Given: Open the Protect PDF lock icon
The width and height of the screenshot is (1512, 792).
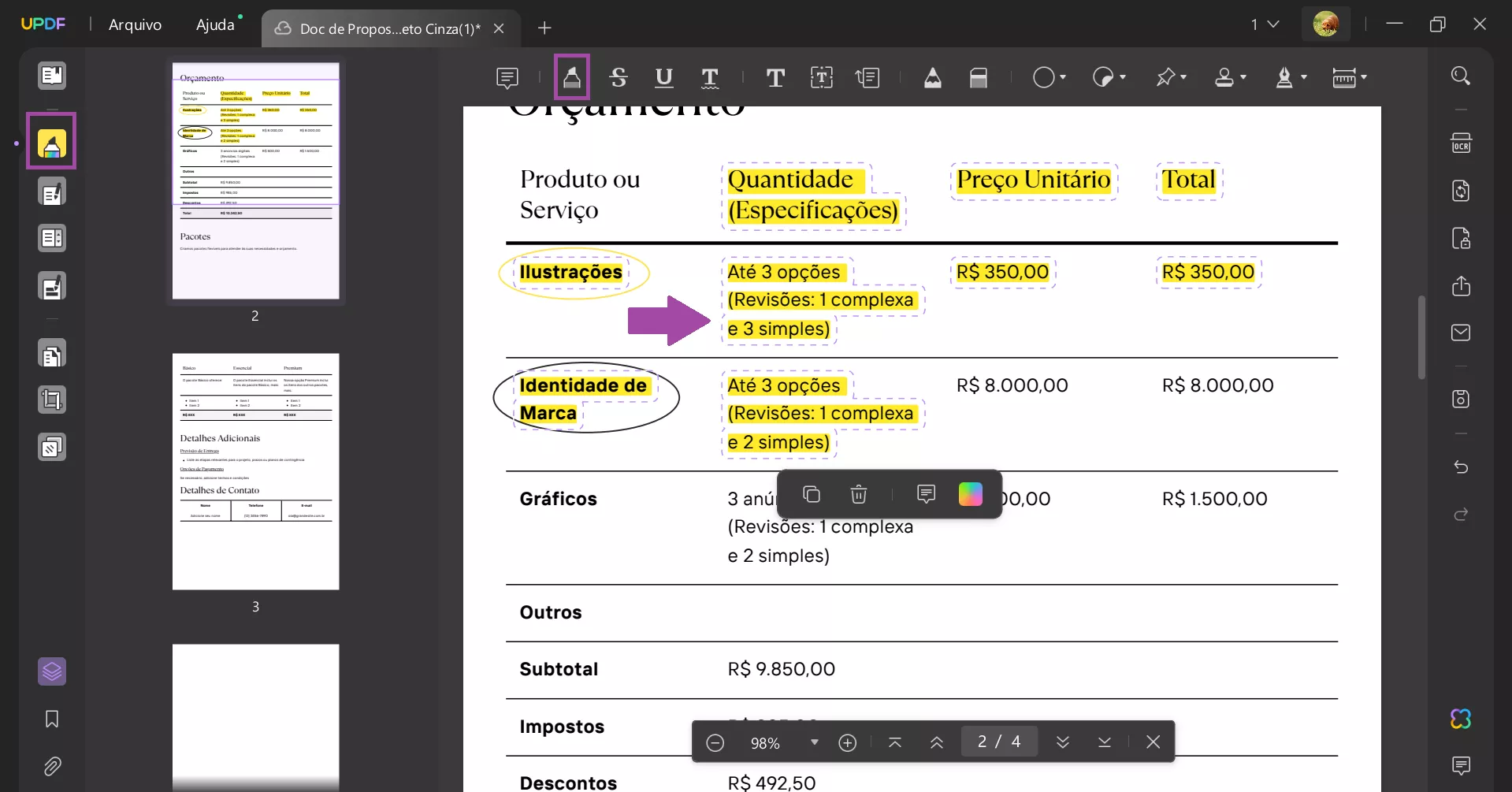Looking at the screenshot, I should [x=1461, y=238].
